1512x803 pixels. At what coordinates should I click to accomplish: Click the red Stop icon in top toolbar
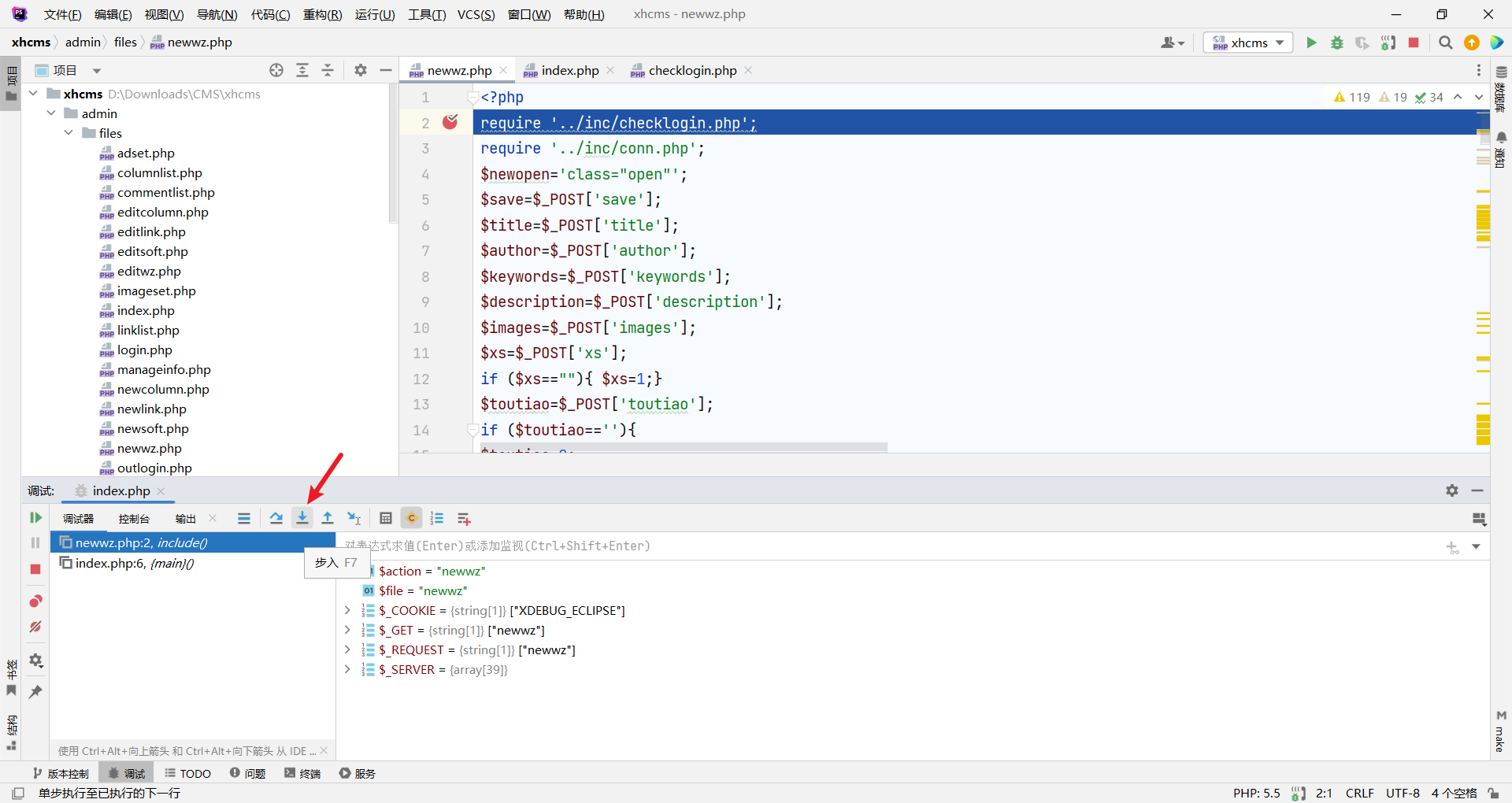pyautogui.click(x=1414, y=43)
